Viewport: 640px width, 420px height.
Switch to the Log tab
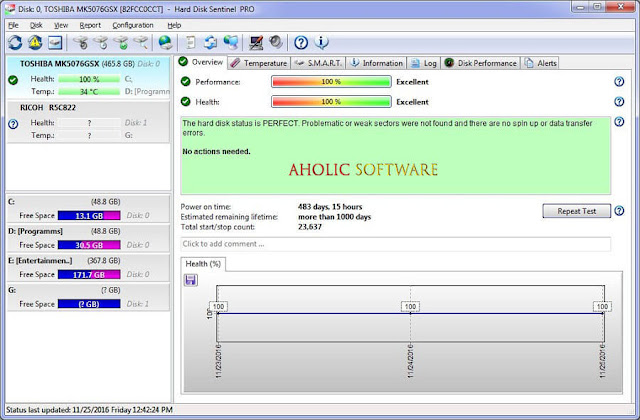point(424,63)
